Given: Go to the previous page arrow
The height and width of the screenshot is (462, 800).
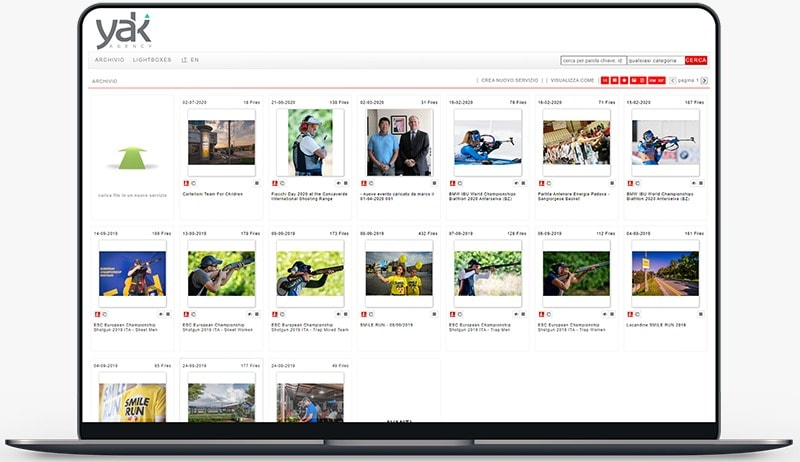Looking at the screenshot, I should pos(672,81).
